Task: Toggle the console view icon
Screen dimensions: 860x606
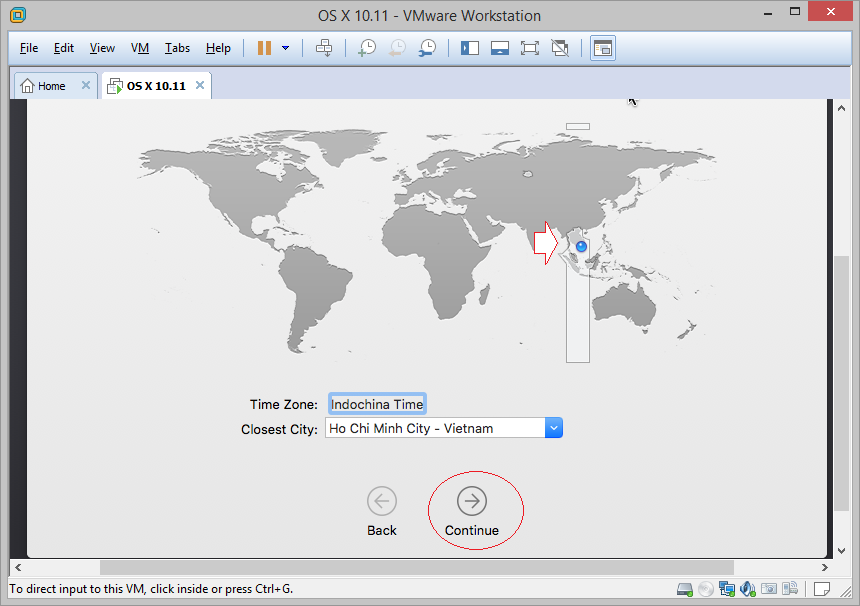Action: point(603,48)
